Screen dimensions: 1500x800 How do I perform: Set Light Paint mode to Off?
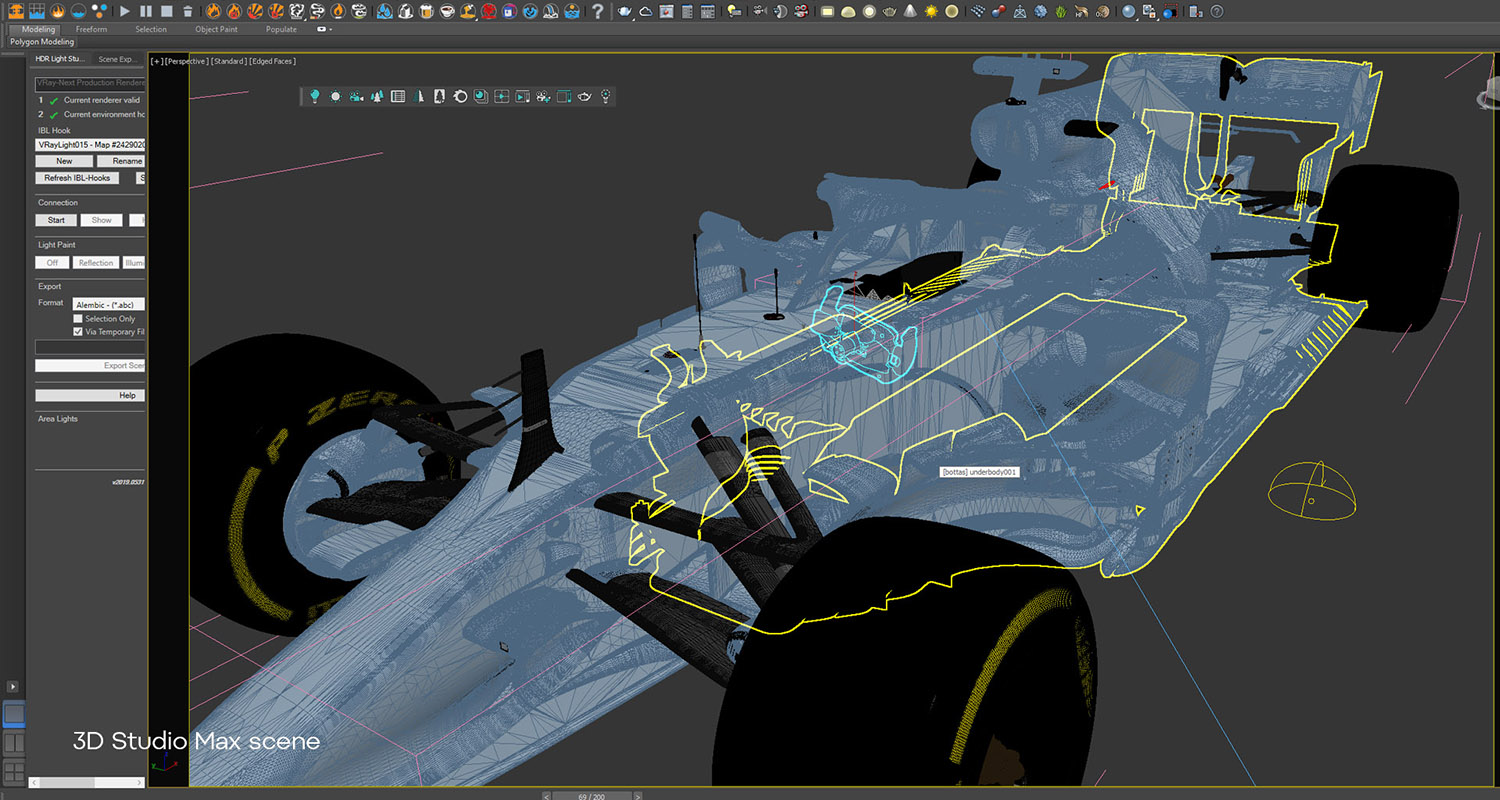click(x=52, y=263)
